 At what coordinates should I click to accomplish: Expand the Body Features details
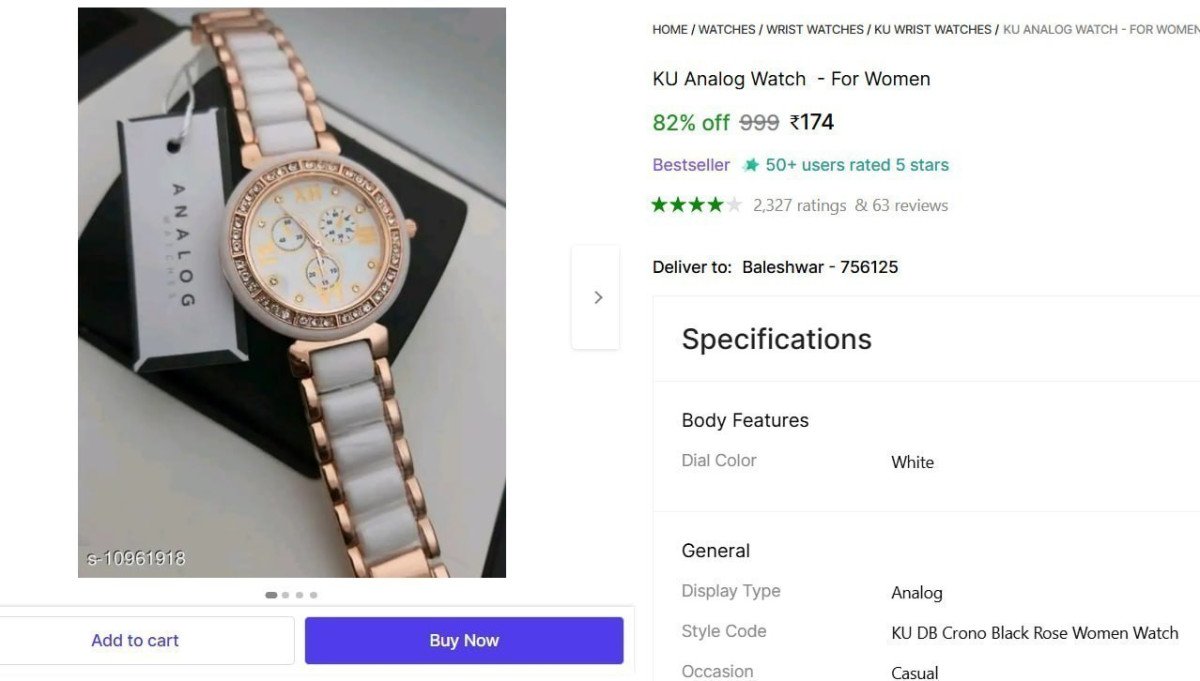click(x=744, y=420)
